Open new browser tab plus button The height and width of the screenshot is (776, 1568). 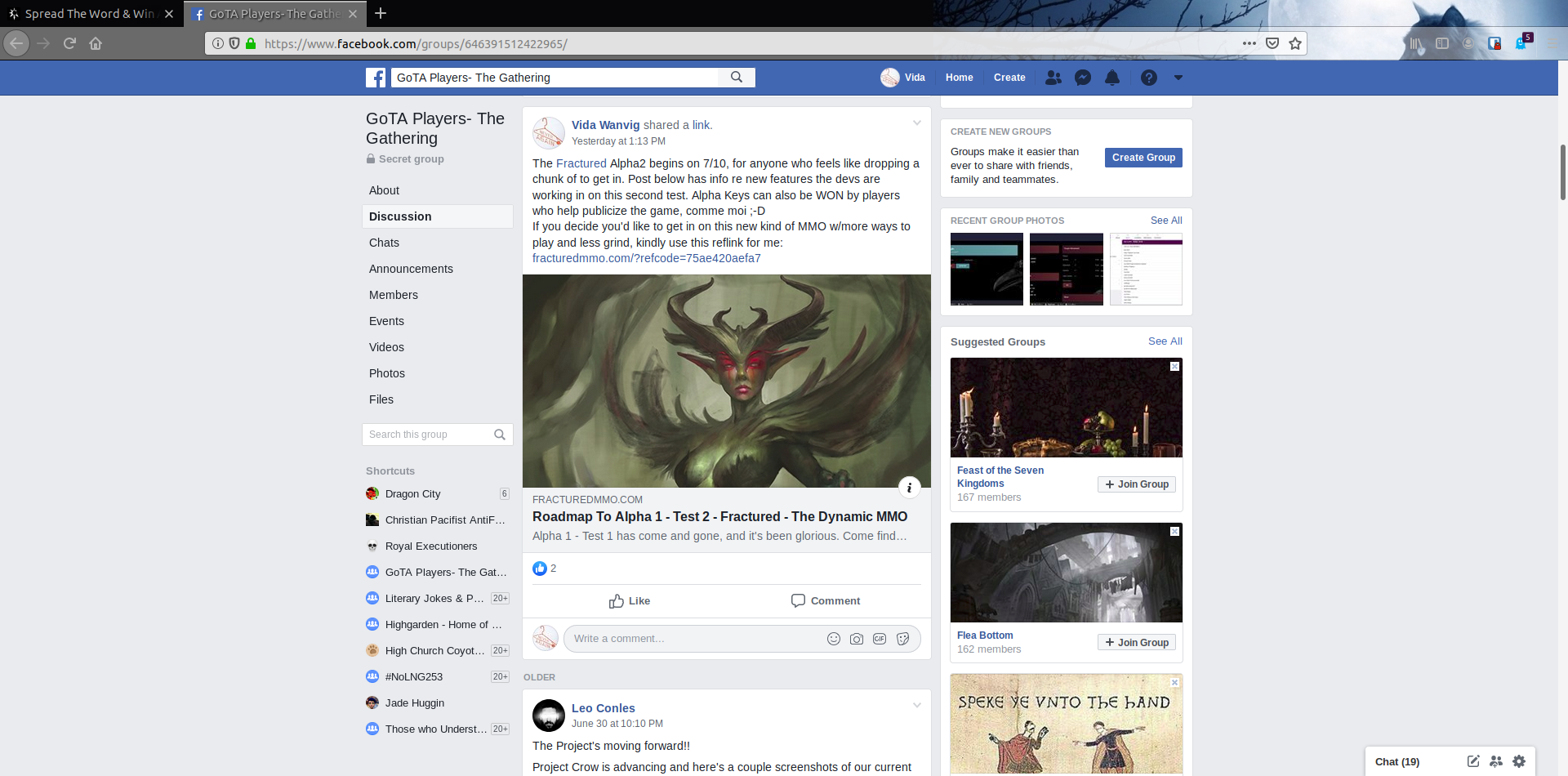381,13
